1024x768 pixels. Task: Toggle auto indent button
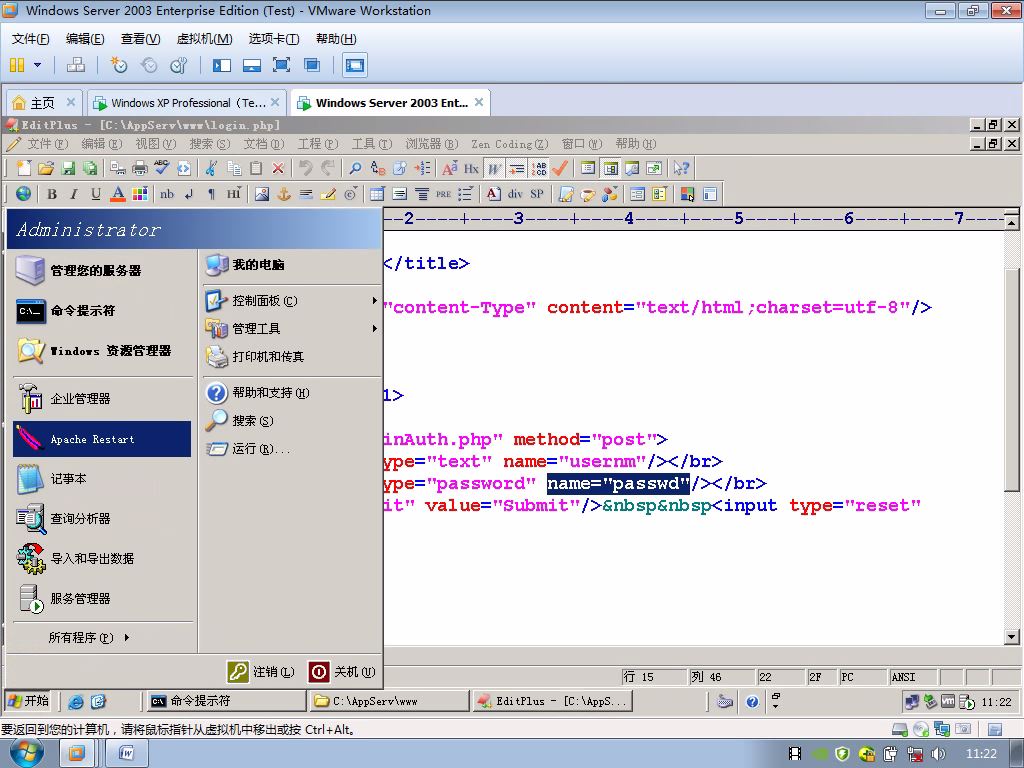(x=517, y=168)
